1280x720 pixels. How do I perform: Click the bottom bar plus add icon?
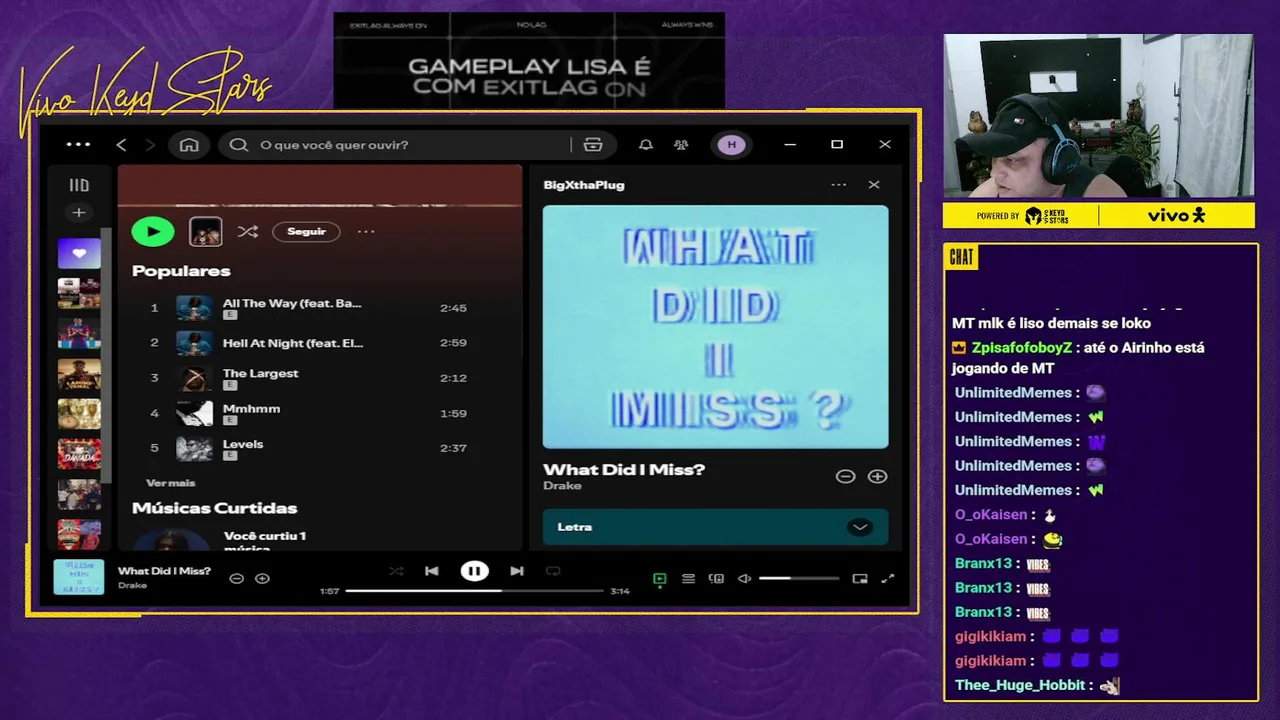pyautogui.click(x=262, y=578)
